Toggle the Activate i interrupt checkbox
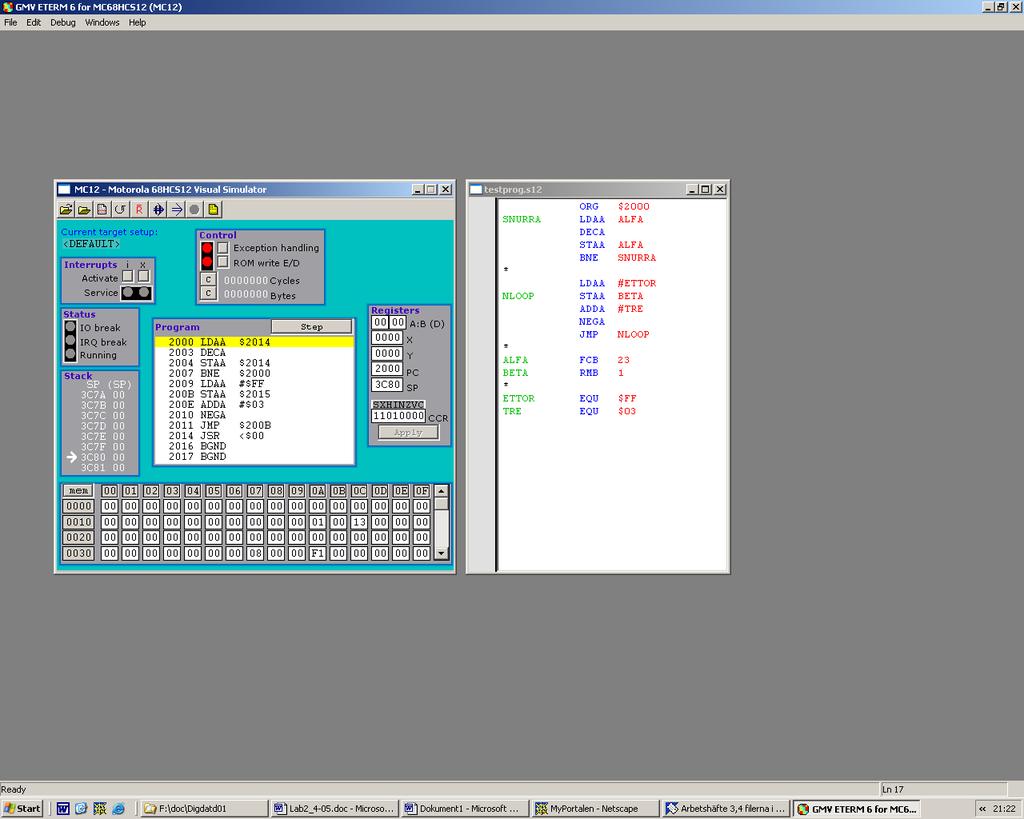Viewport: 1024px width, 819px height. (x=127, y=277)
